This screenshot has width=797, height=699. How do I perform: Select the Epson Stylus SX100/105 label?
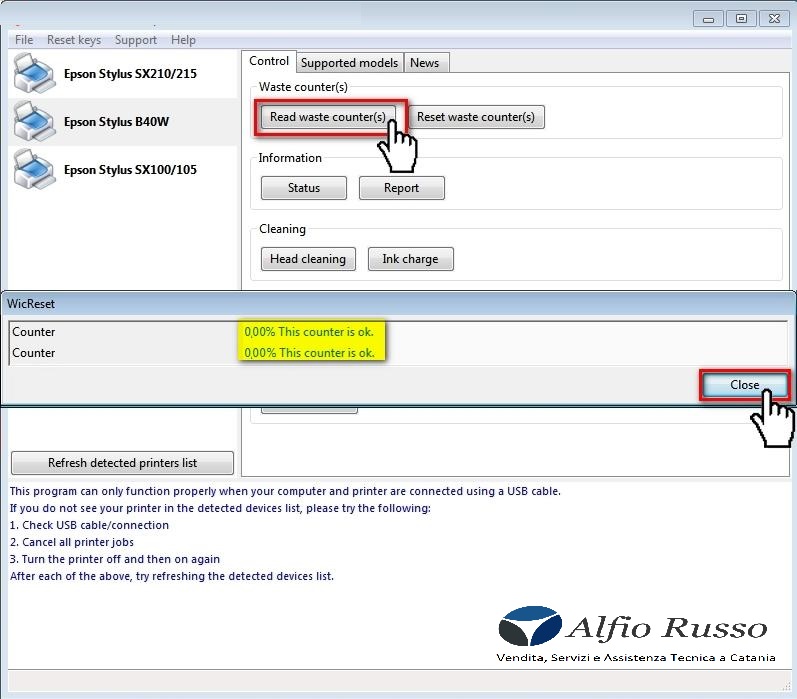click(x=130, y=170)
